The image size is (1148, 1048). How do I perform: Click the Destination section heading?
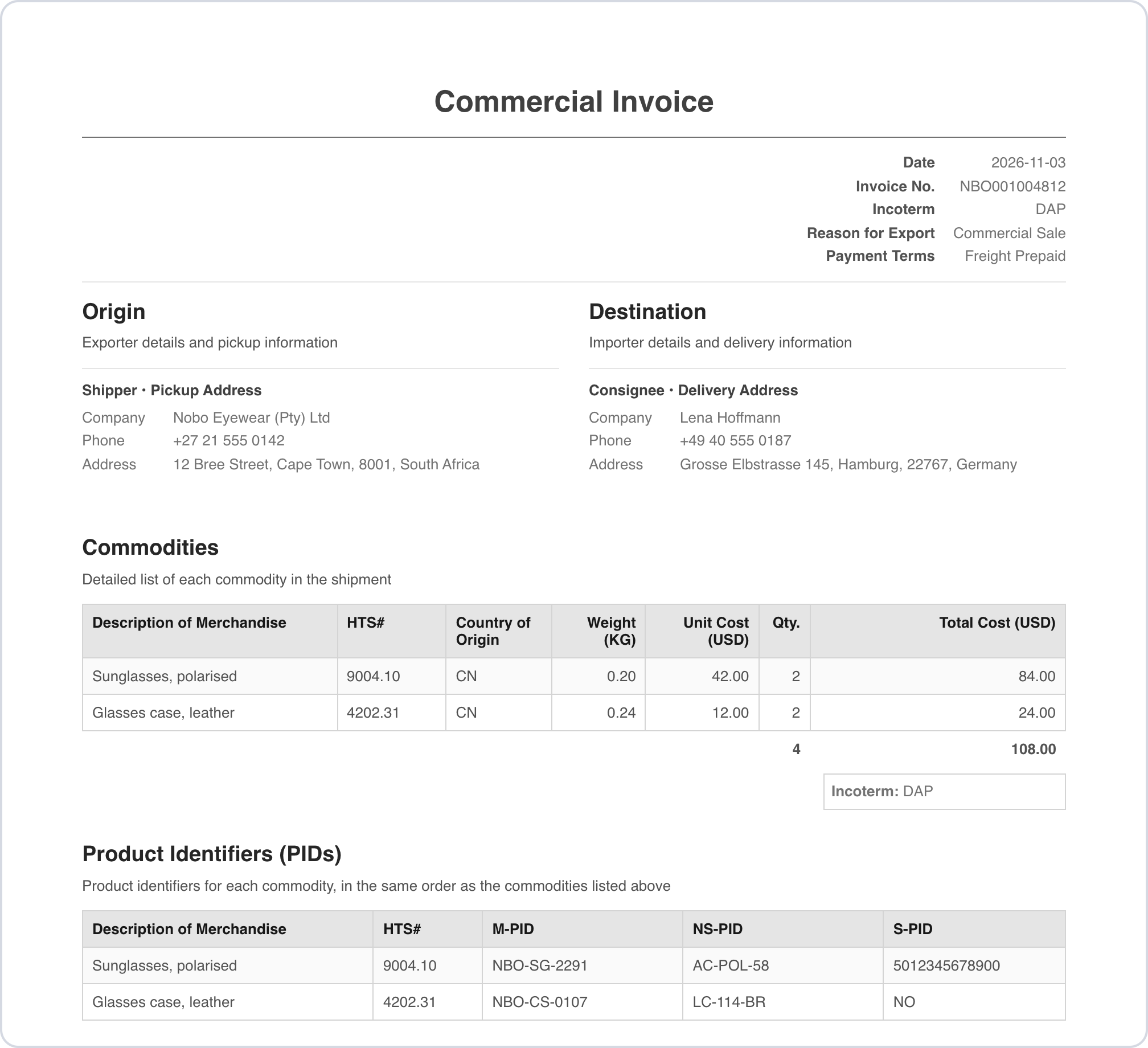click(647, 312)
